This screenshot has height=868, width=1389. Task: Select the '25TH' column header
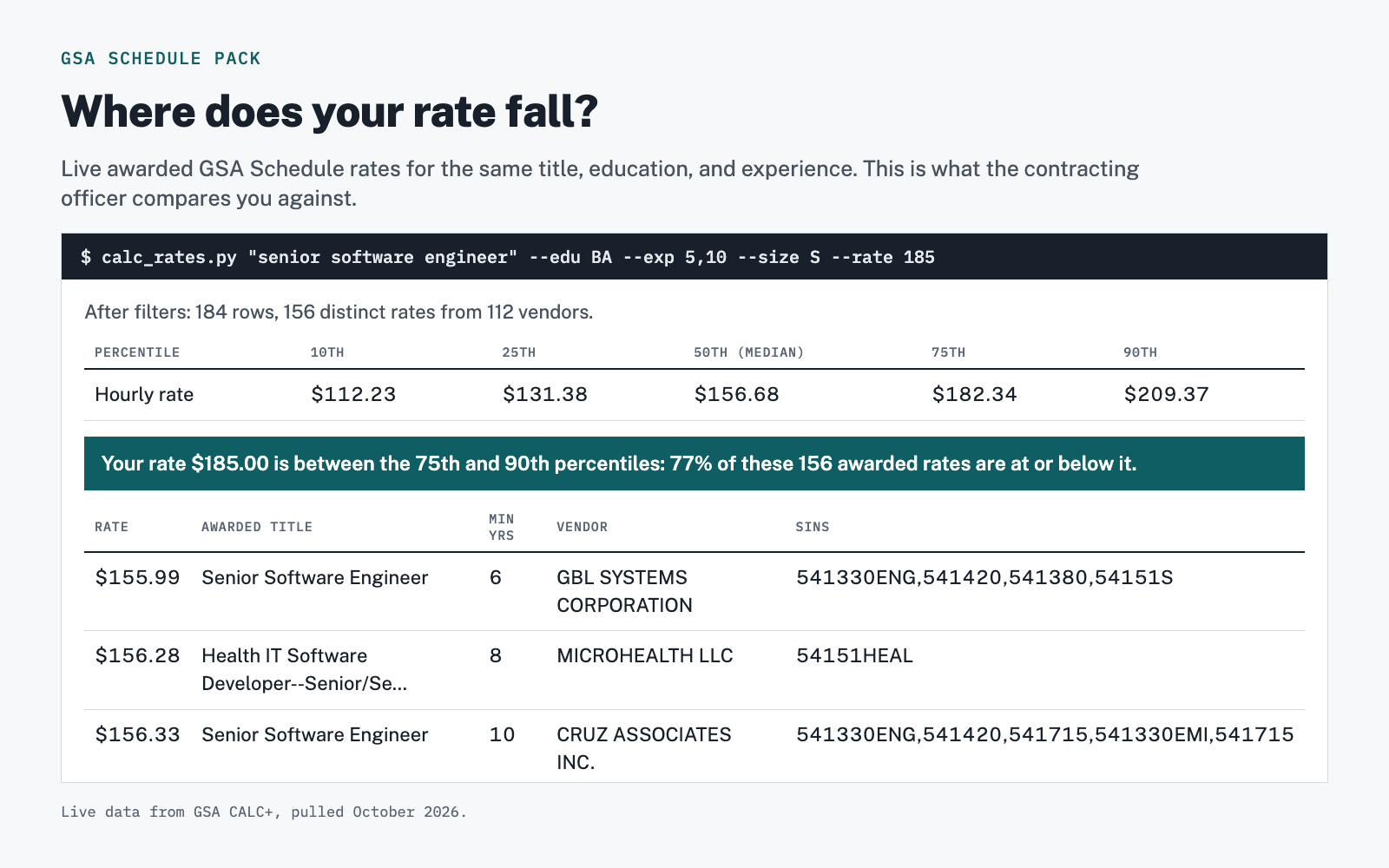(519, 352)
